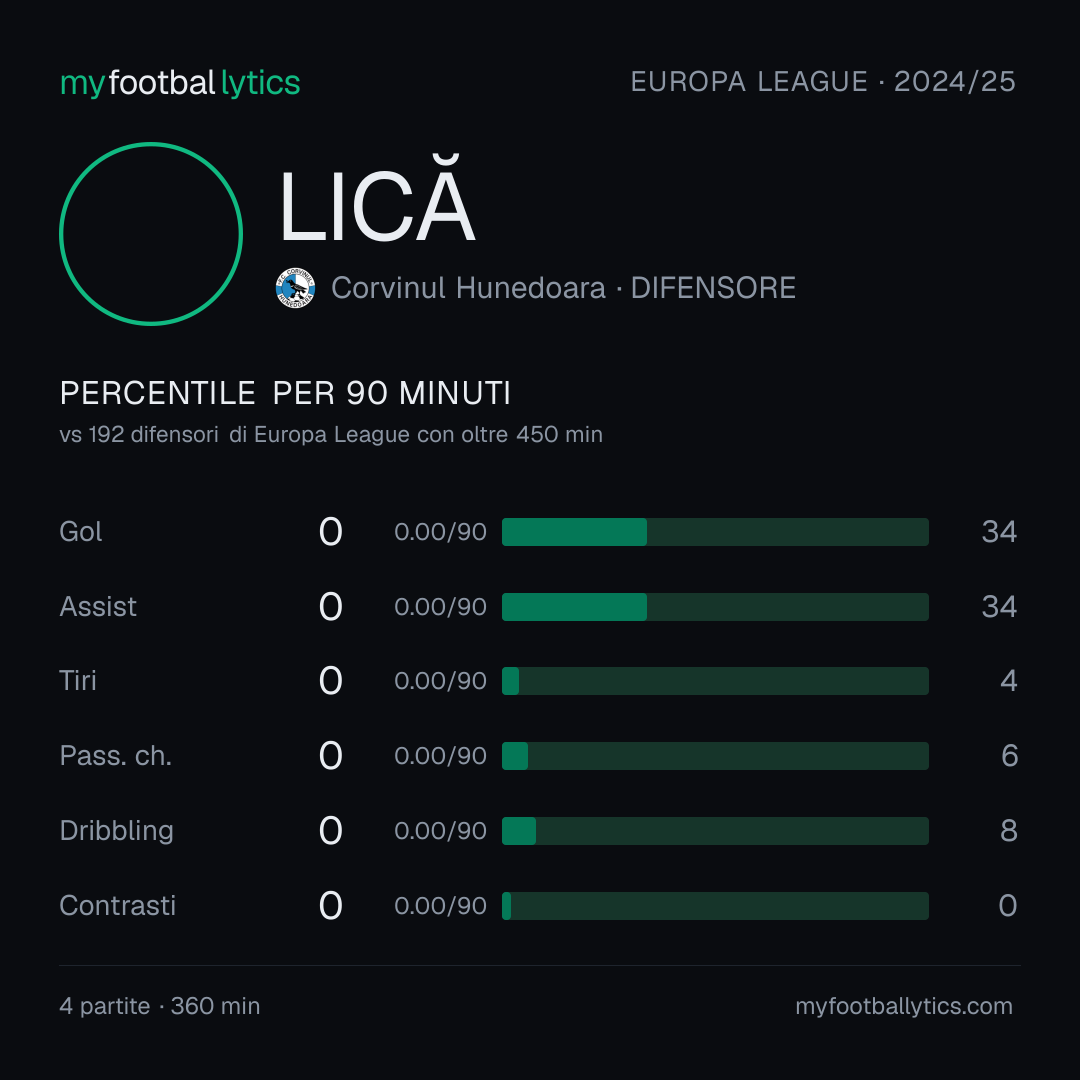Image resolution: width=1080 pixels, height=1080 pixels.
Task: Click the Corvinul Hunedoara club crest icon
Action: tap(295, 288)
